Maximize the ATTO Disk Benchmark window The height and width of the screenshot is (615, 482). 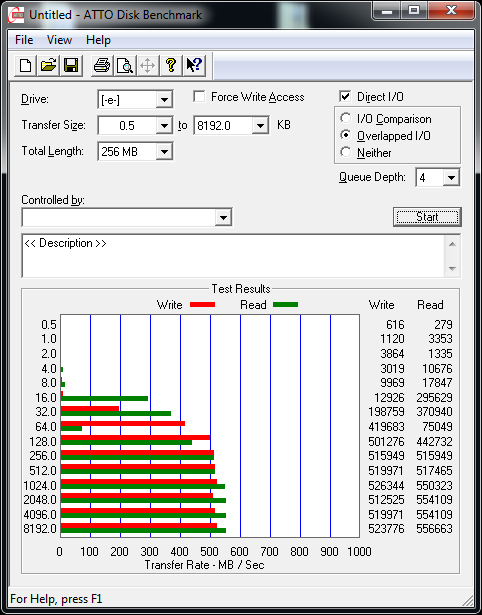414,11
